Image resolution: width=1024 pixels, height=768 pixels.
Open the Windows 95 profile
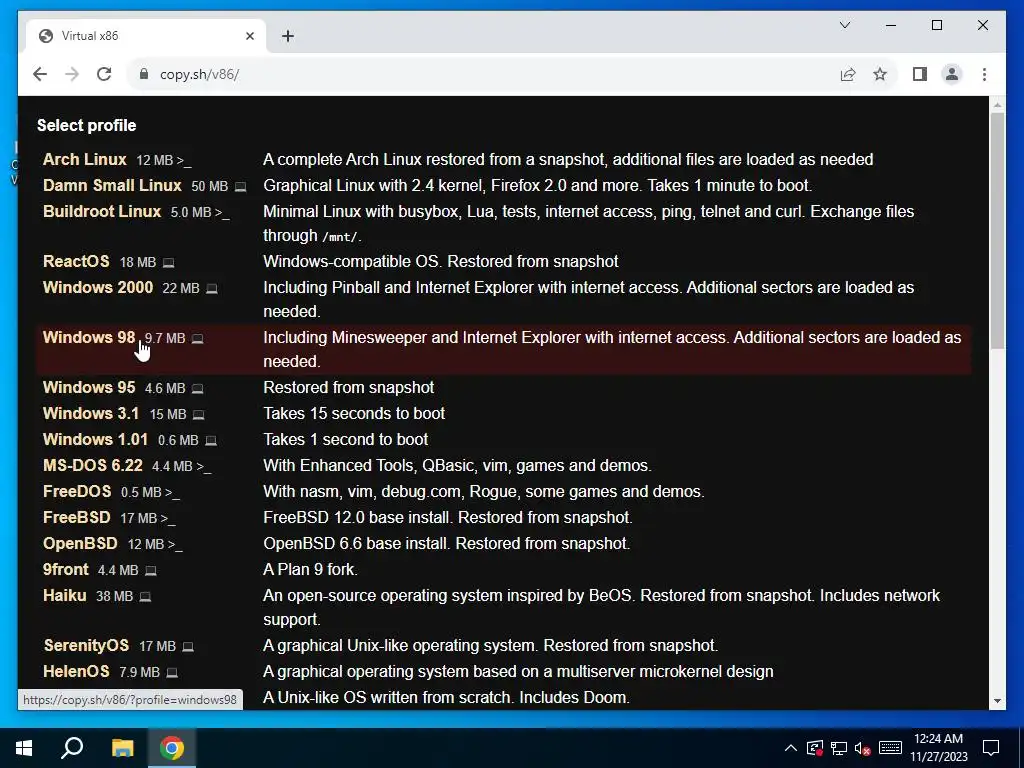pyautogui.click(x=89, y=387)
